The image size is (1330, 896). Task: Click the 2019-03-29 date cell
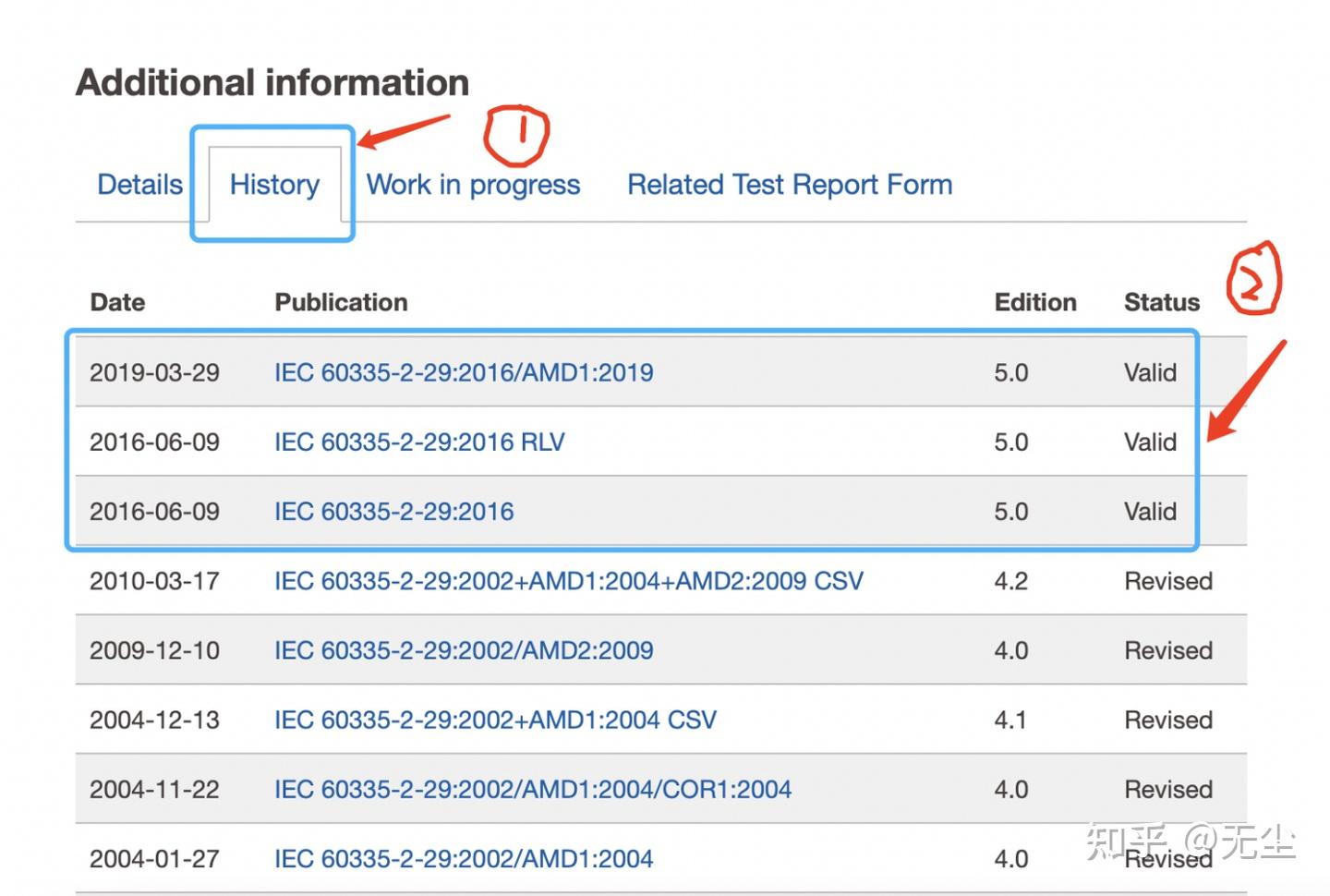(x=154, y=372)
